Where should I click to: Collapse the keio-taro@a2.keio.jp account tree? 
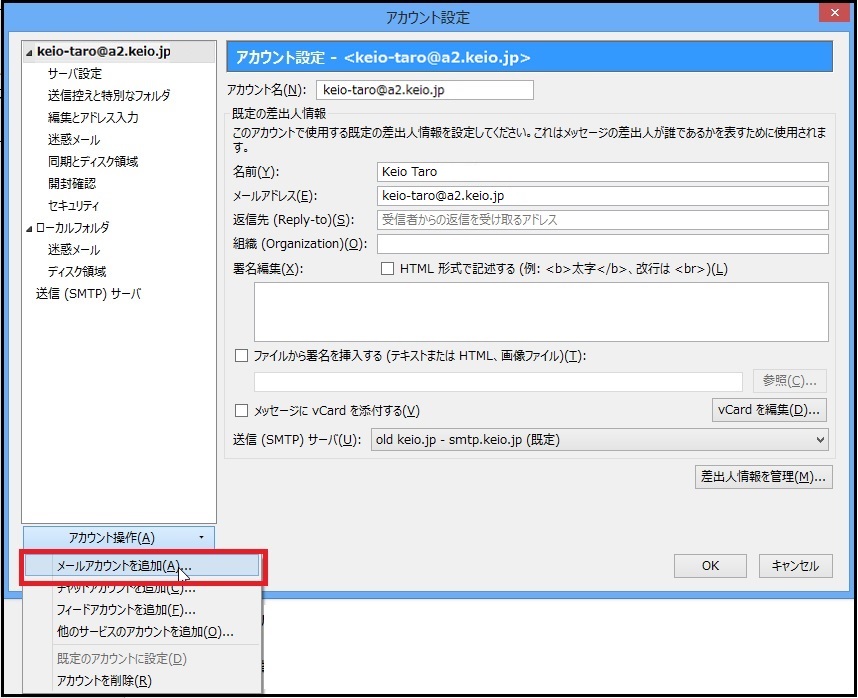30,52
